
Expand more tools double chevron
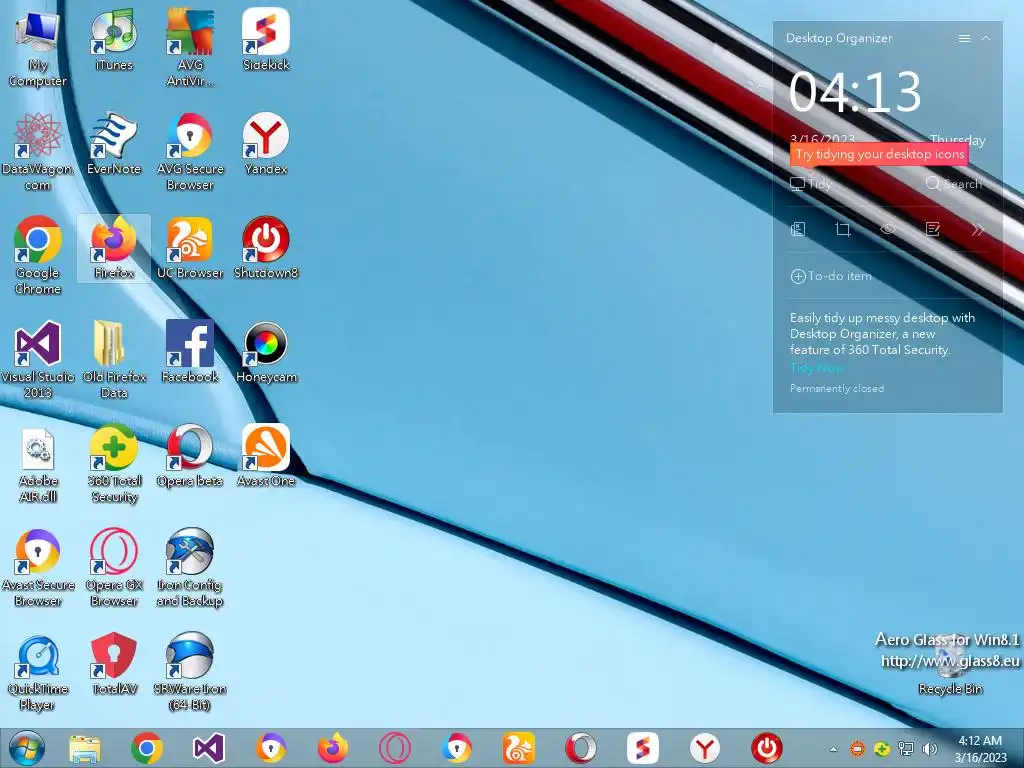978,229
